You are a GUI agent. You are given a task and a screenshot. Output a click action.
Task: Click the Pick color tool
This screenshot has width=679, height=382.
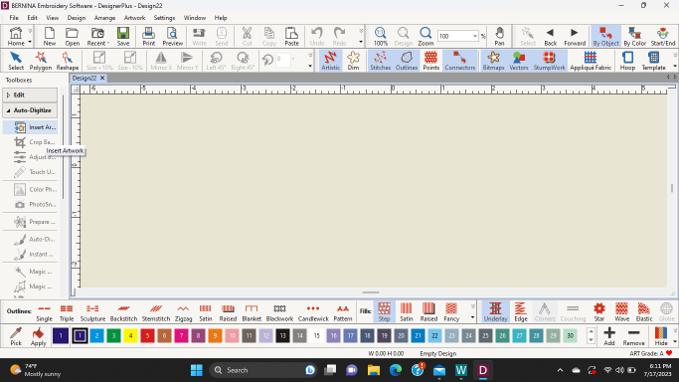(x=16, y=337)
